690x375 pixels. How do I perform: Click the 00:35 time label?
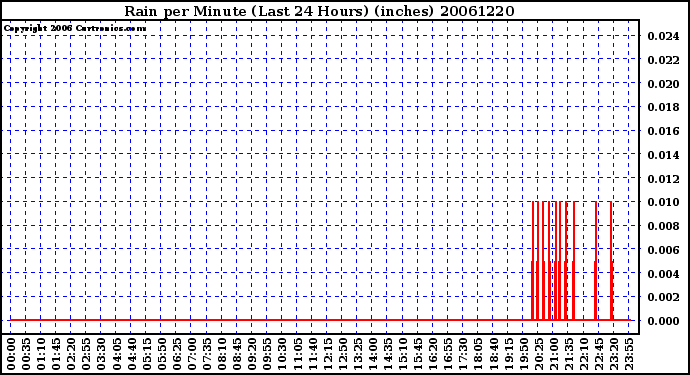(26, 354)
